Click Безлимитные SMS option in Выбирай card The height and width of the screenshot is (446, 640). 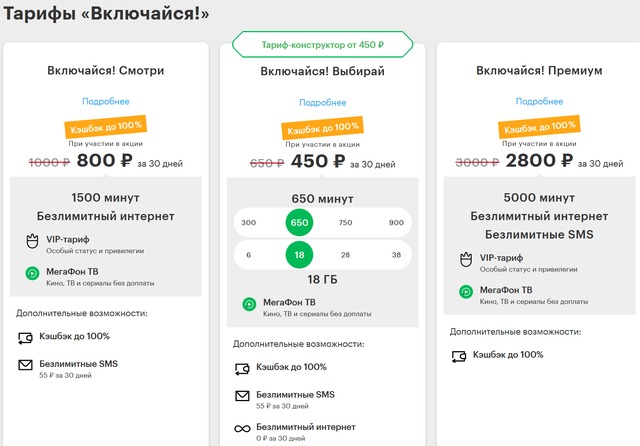tap(295, 395)
